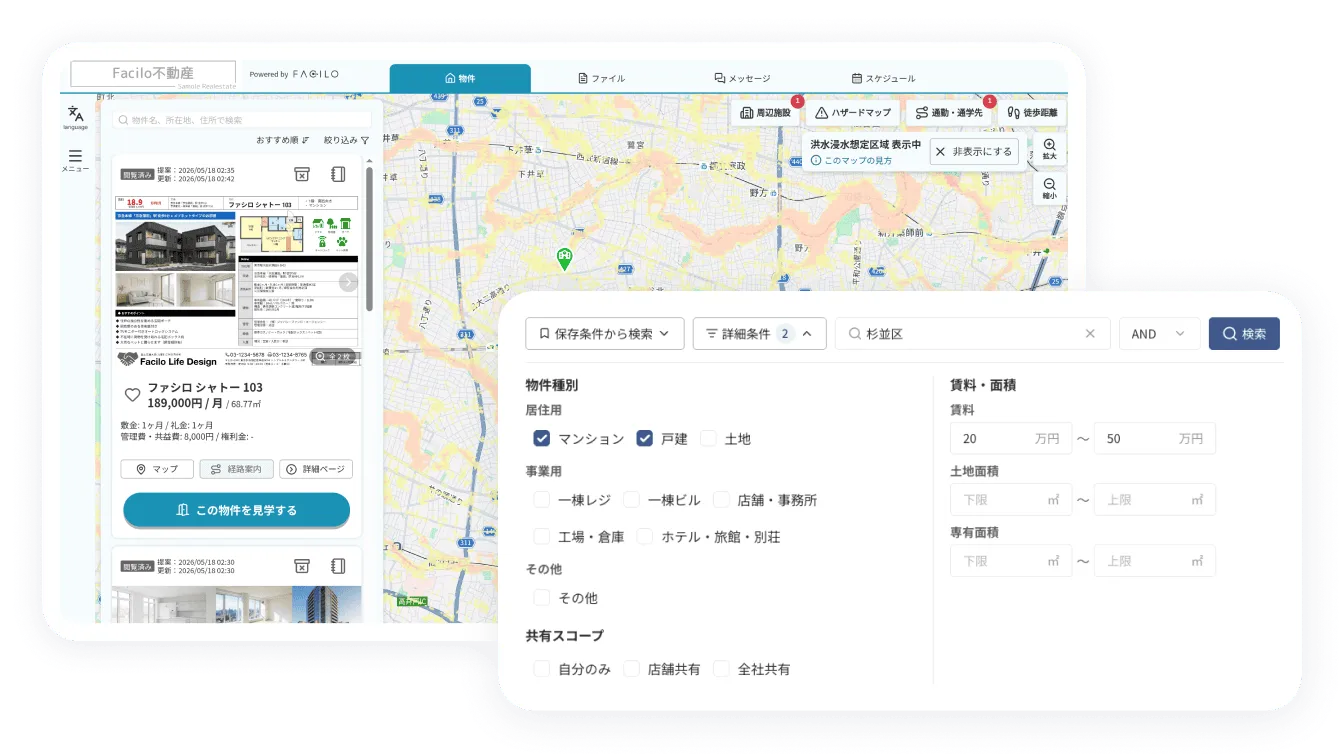Image resolution: width=1344 pixels, height=756 pixels.
Task: Show 徒歩距離 walking distance
Action: (1032, 113)
